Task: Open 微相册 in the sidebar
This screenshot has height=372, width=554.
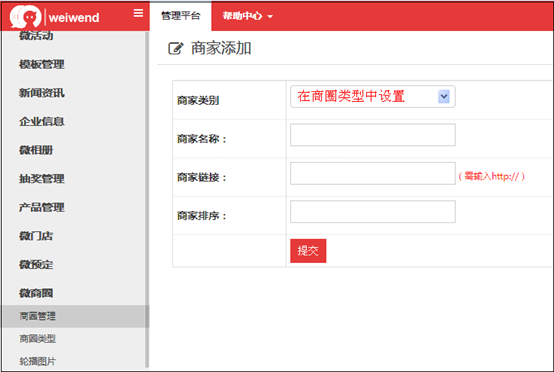Action: click(x=36, y=150)
